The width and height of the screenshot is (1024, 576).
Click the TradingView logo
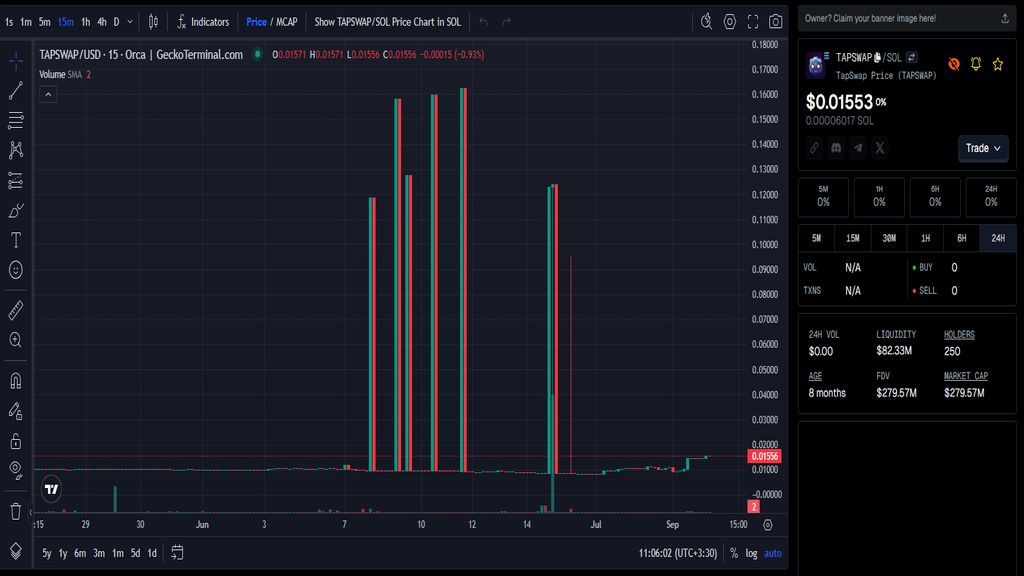52,489
